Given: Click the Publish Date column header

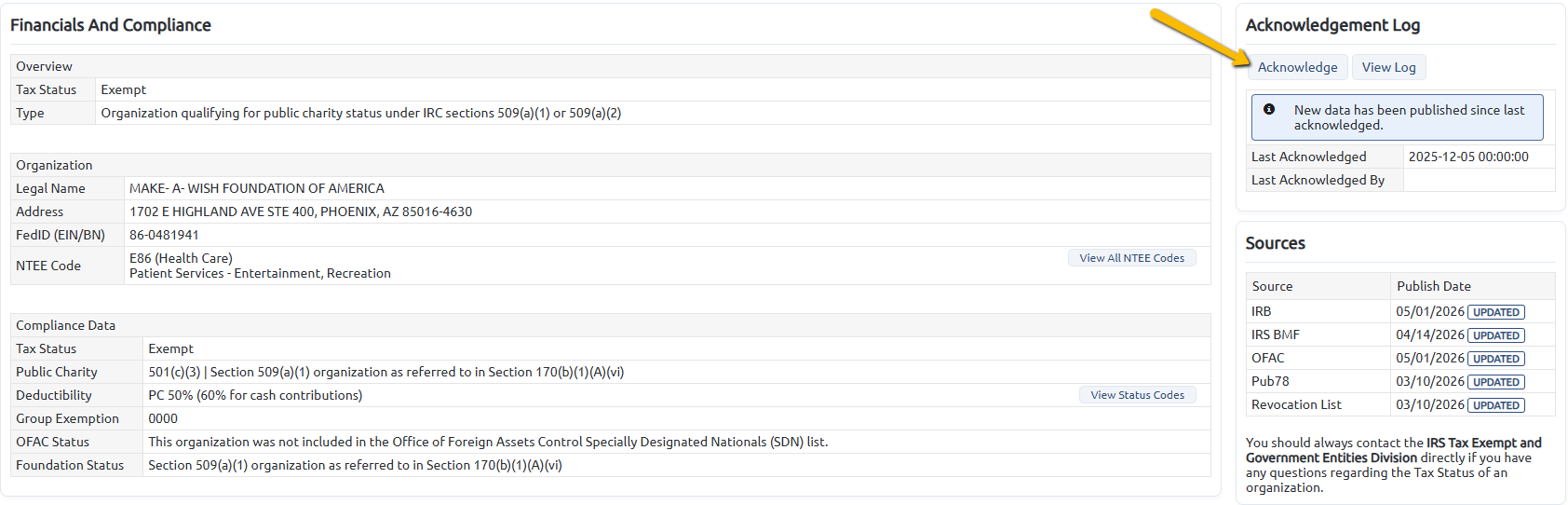Looking at the screenshot, I should (x=1434, y=286).
